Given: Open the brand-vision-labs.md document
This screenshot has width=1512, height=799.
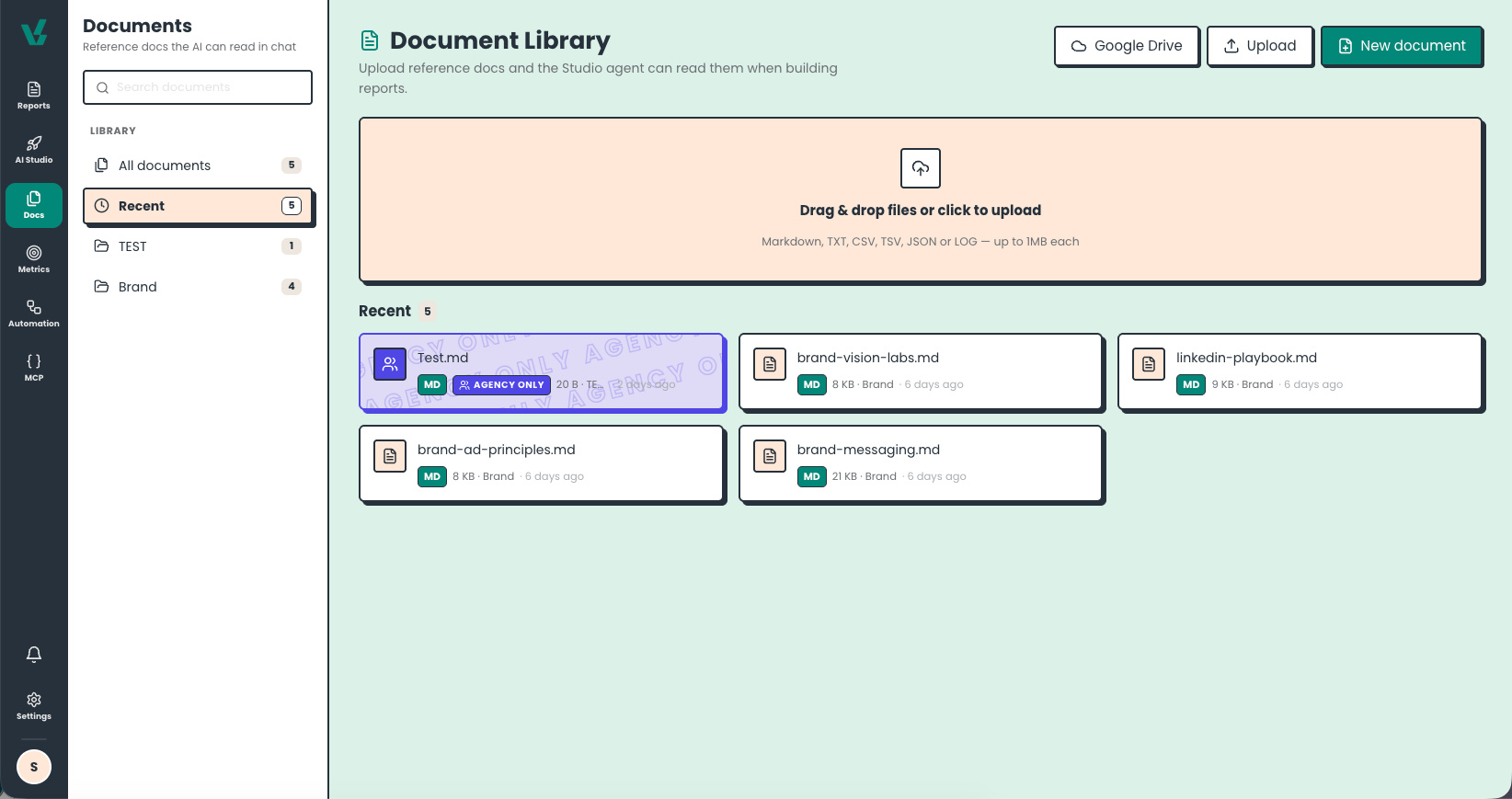Looking at the screenshot, I should coord(921,371).
